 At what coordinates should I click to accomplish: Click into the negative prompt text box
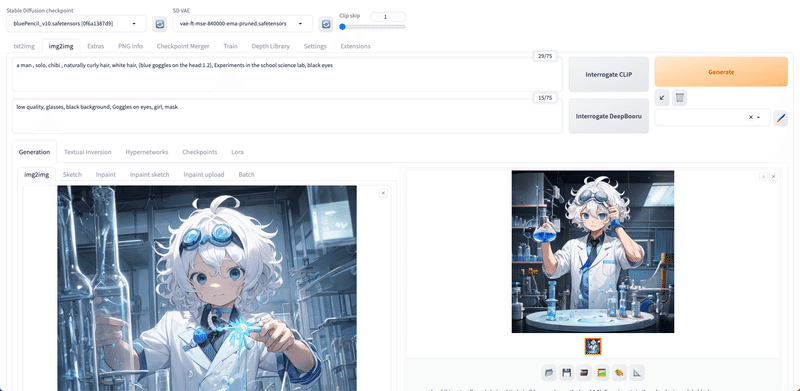287,116
